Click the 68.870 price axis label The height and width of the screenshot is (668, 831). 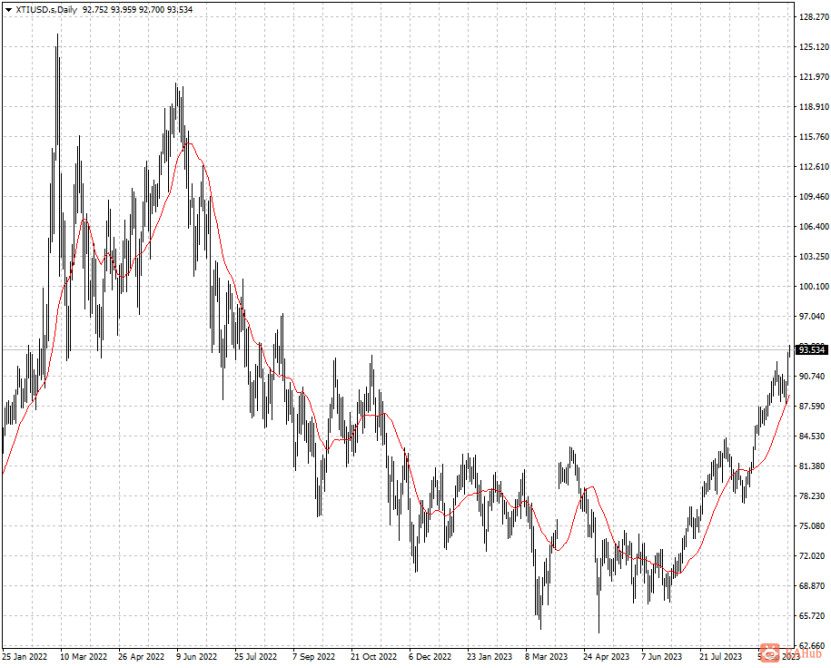point(814,586)
